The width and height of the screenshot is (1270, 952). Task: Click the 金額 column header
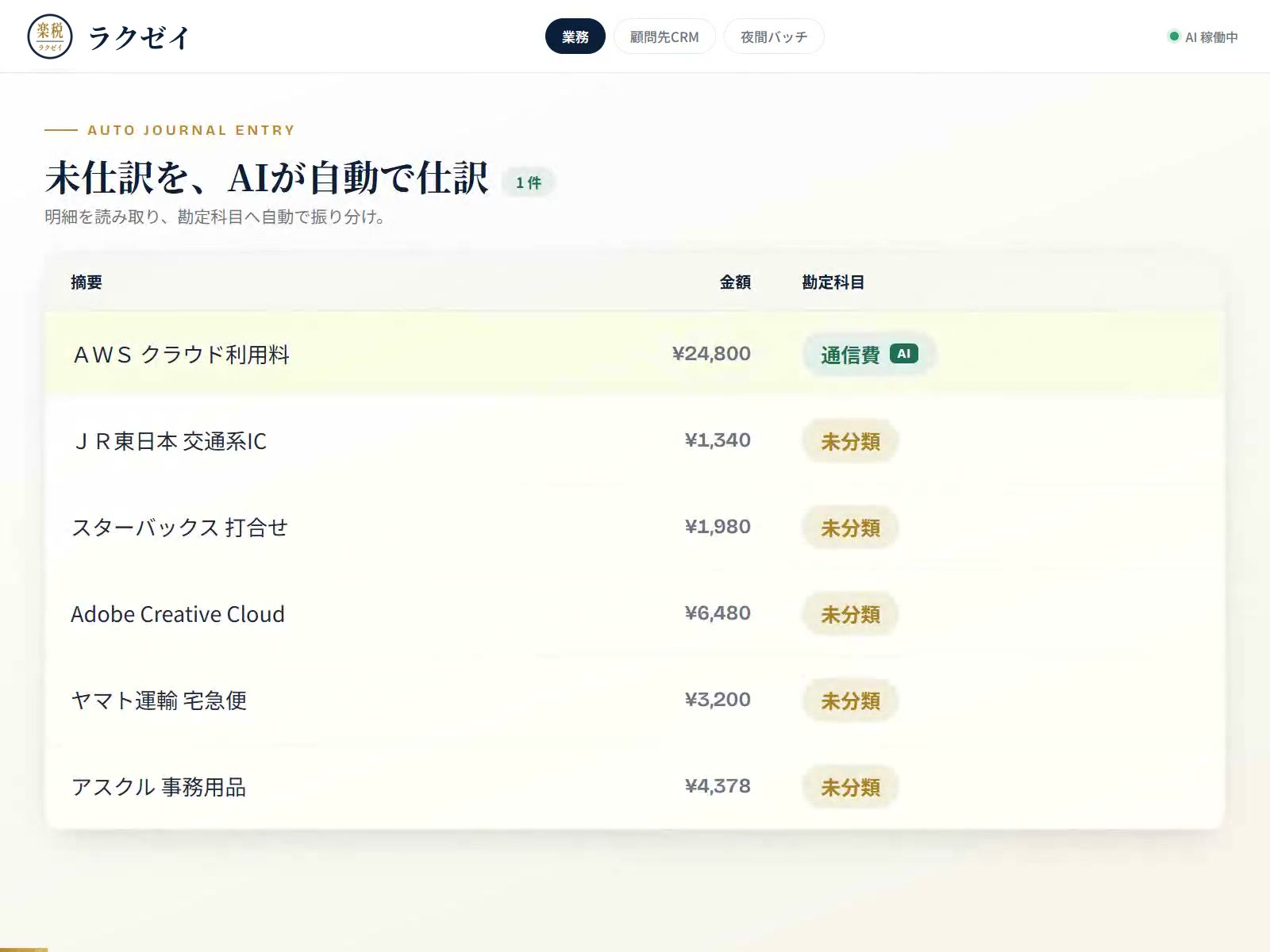[x=735, y=282]
